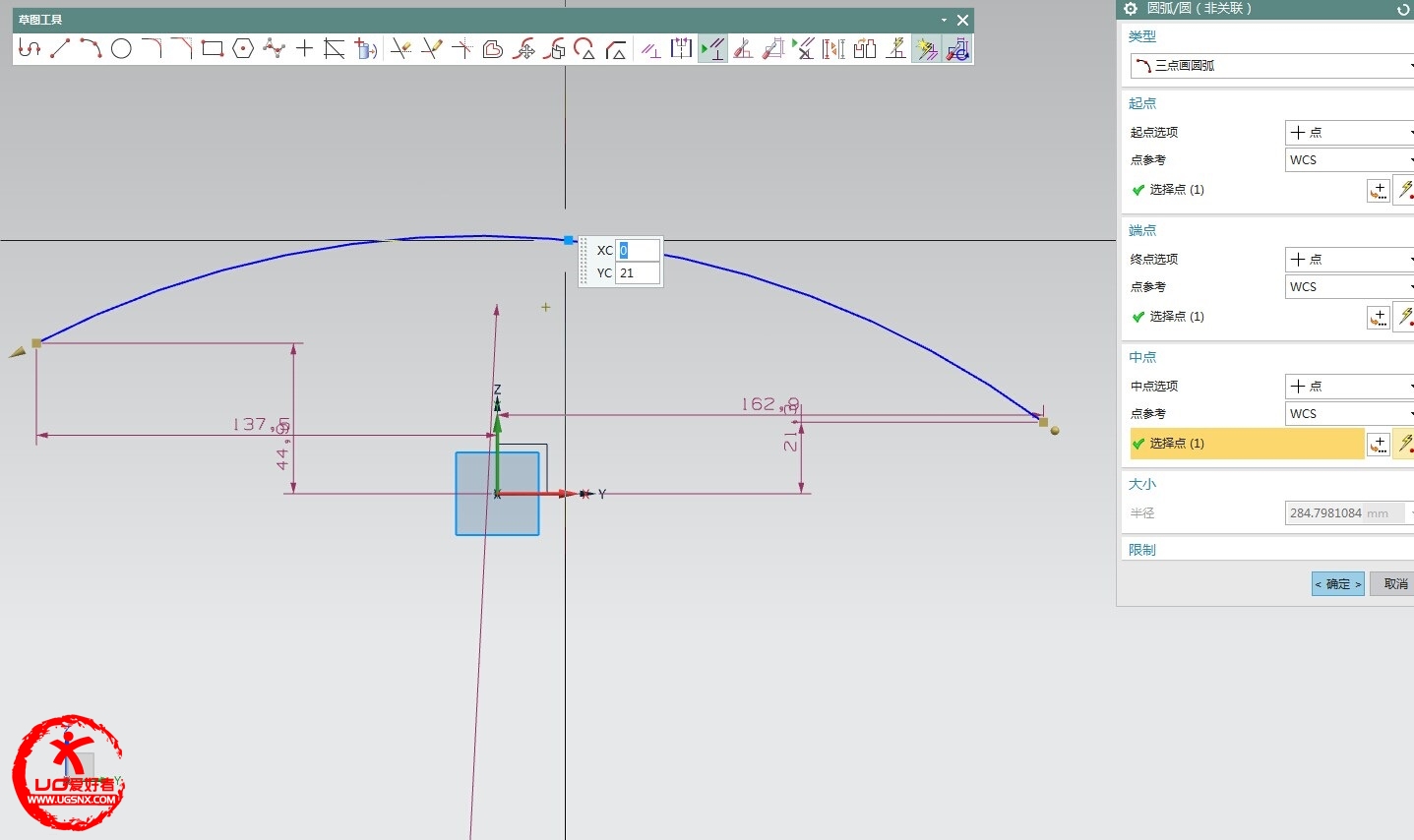Click the Auto Constrain icon
The image size is (1414, 840).
coord(743,48)
